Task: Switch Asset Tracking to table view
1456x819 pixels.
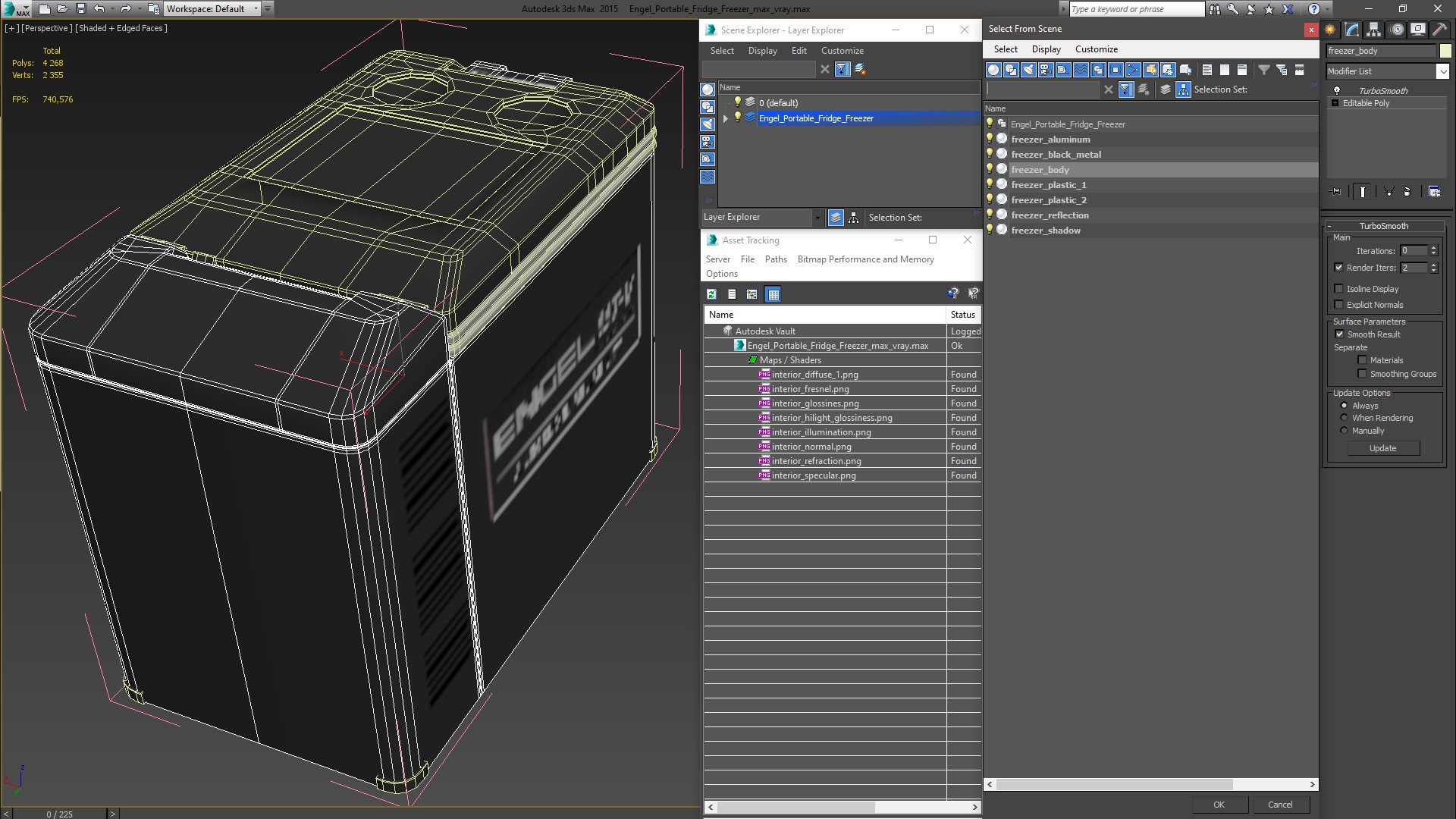Action: (x=773, y=294)
